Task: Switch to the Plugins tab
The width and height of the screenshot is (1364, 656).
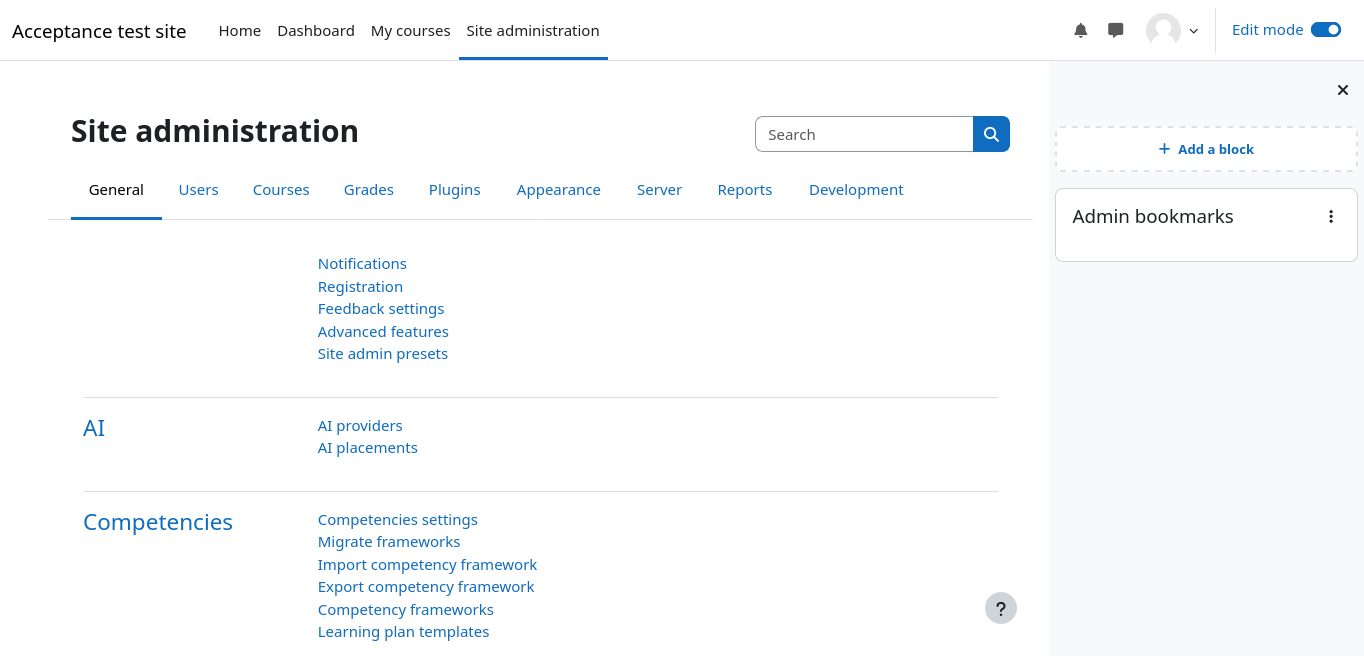Action: [454, 190]
